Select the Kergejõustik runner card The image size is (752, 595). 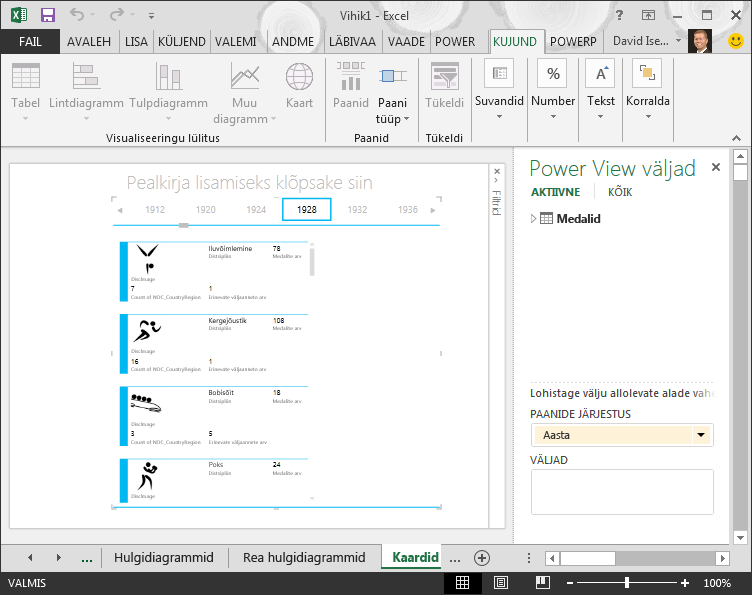tap(214, 344)
